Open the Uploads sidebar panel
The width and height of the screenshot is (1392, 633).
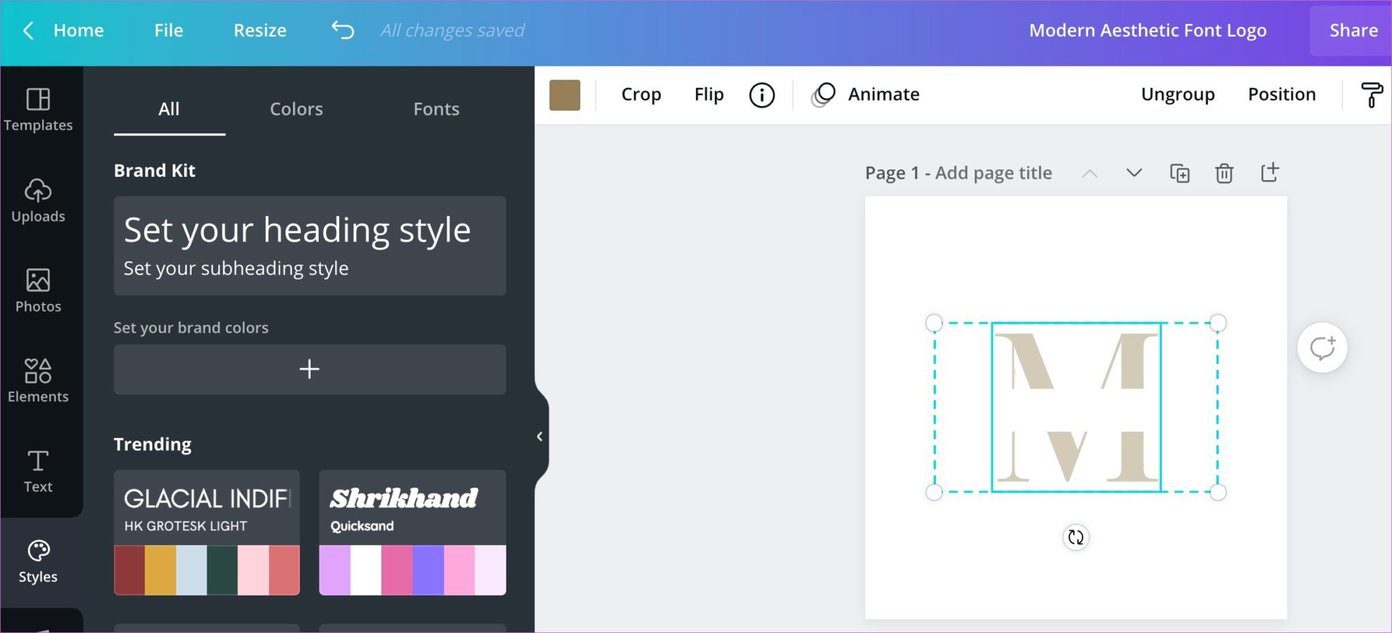(38, 200)
